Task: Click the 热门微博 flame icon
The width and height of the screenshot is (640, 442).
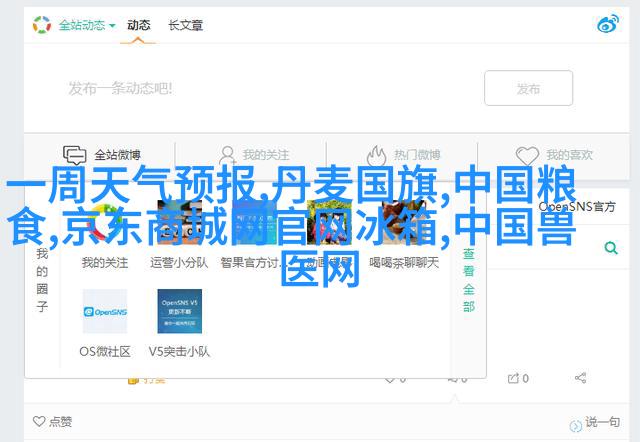Action: click(x=376, y=155)
